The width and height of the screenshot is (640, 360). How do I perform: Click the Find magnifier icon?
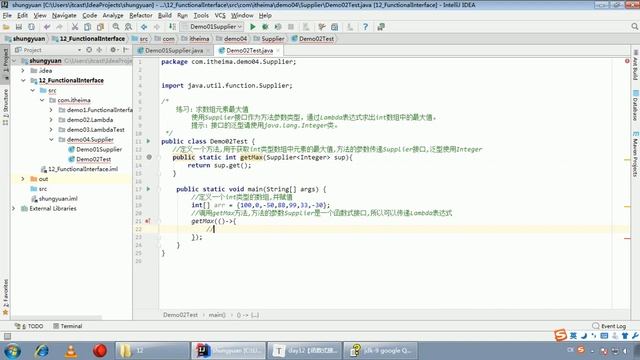116,27
